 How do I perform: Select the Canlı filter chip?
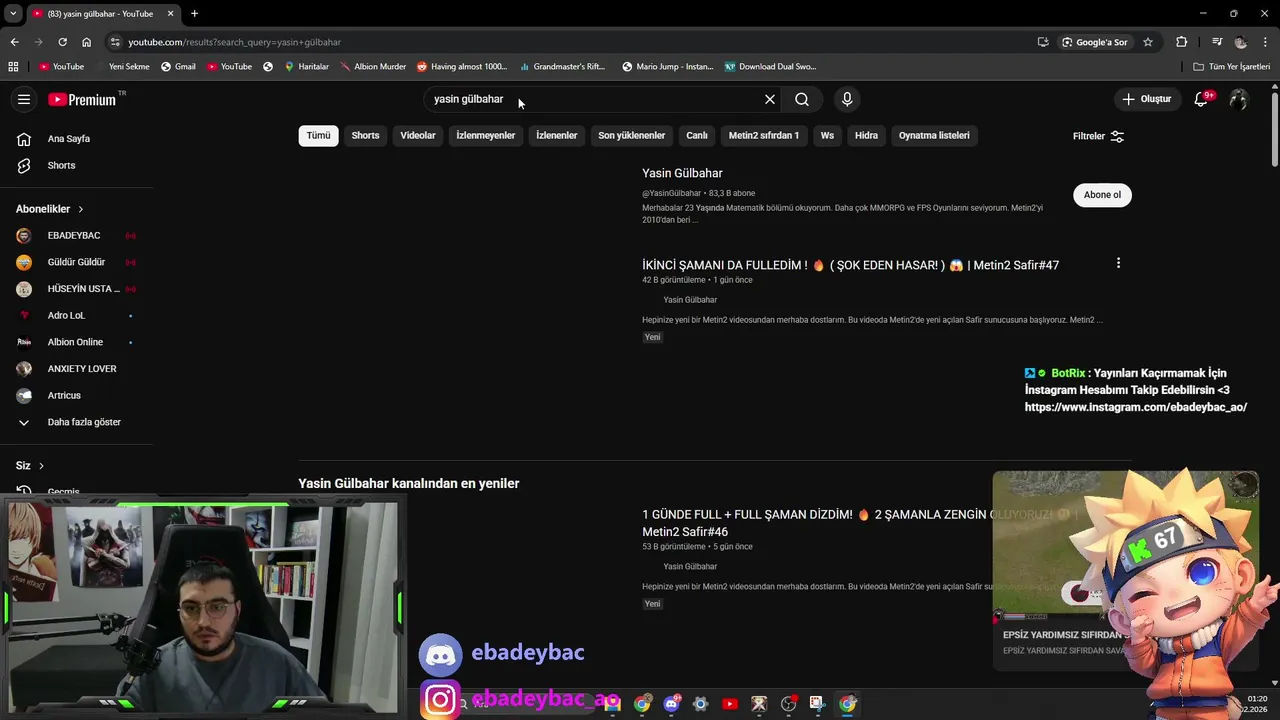[x=697, y=136]
